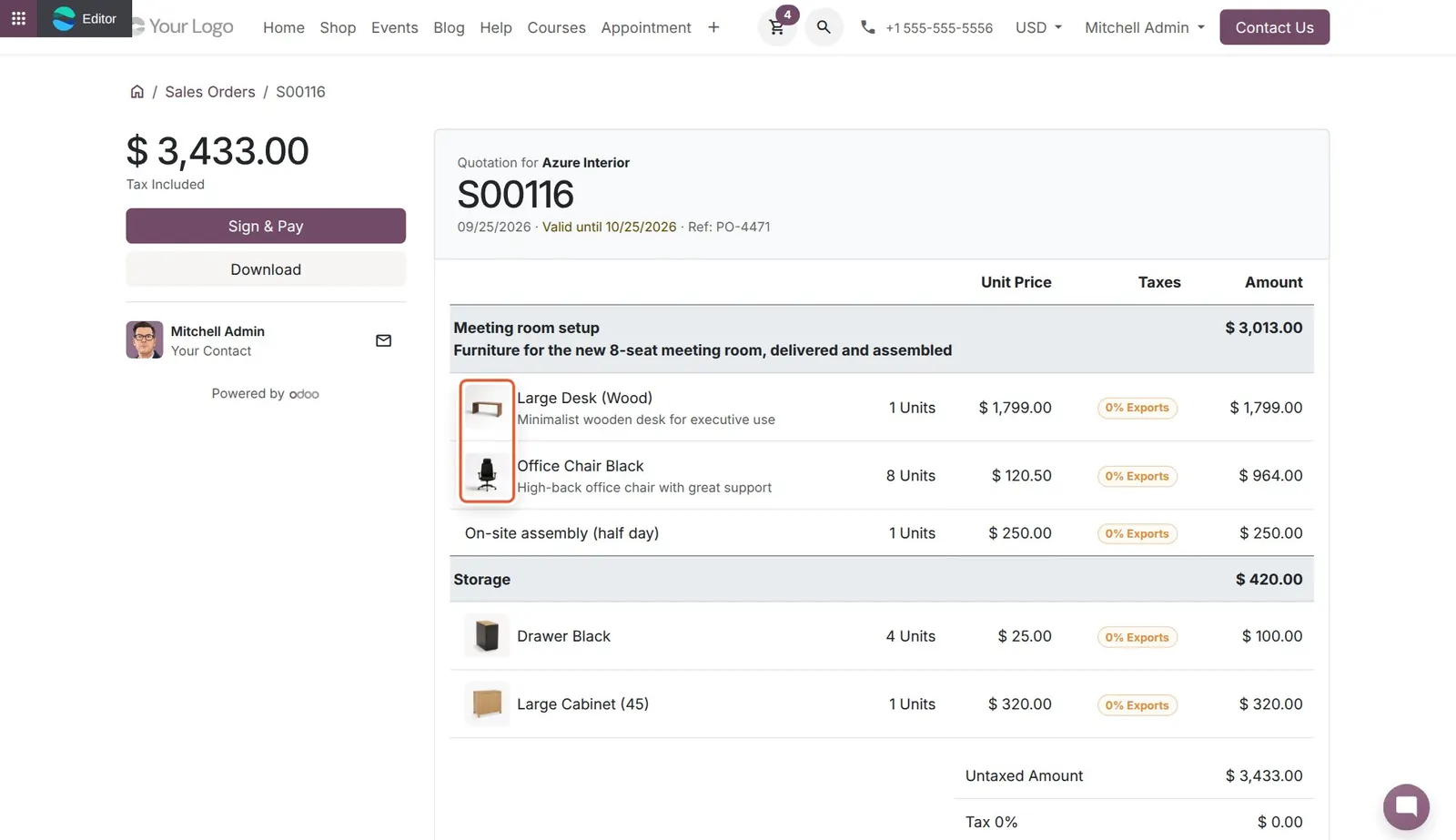Click the Your Logo brand image
Viewport: 1456px width, 840px height.
point(183,26)
